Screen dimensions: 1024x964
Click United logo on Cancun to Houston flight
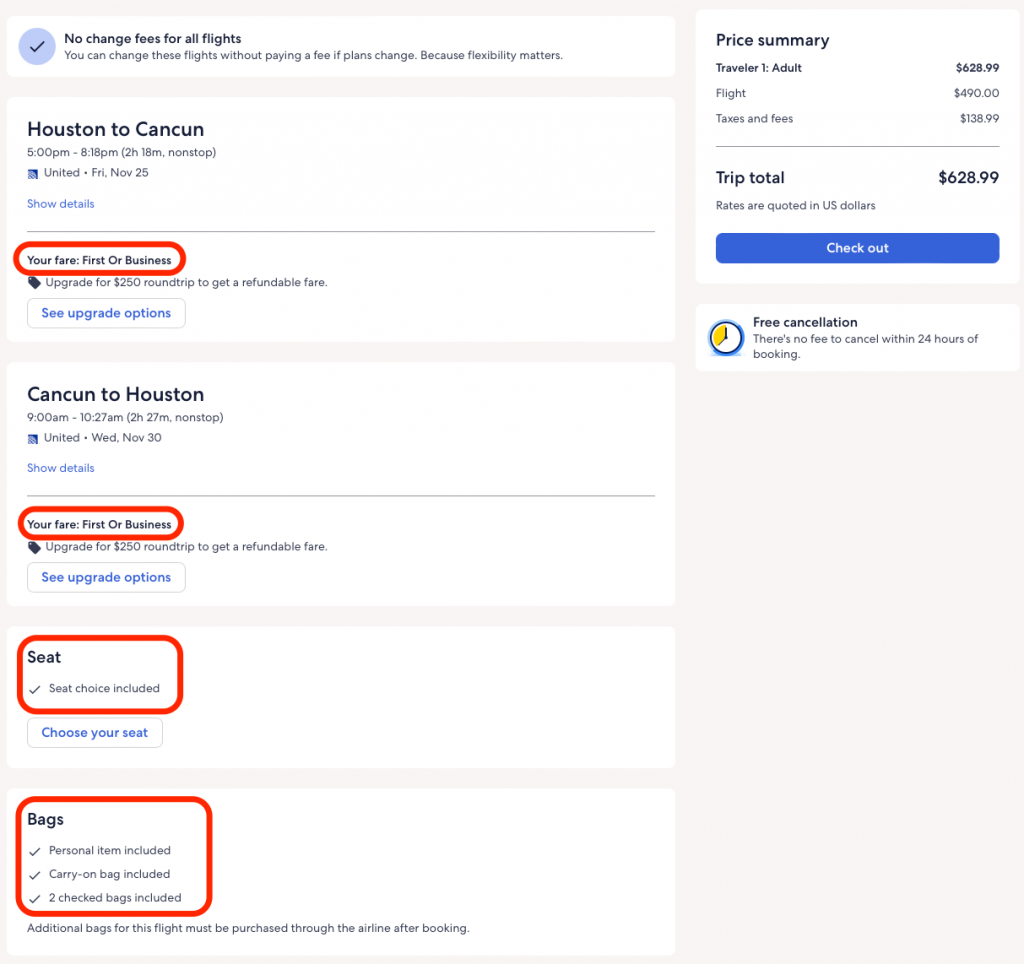click(x=33, y=438)
